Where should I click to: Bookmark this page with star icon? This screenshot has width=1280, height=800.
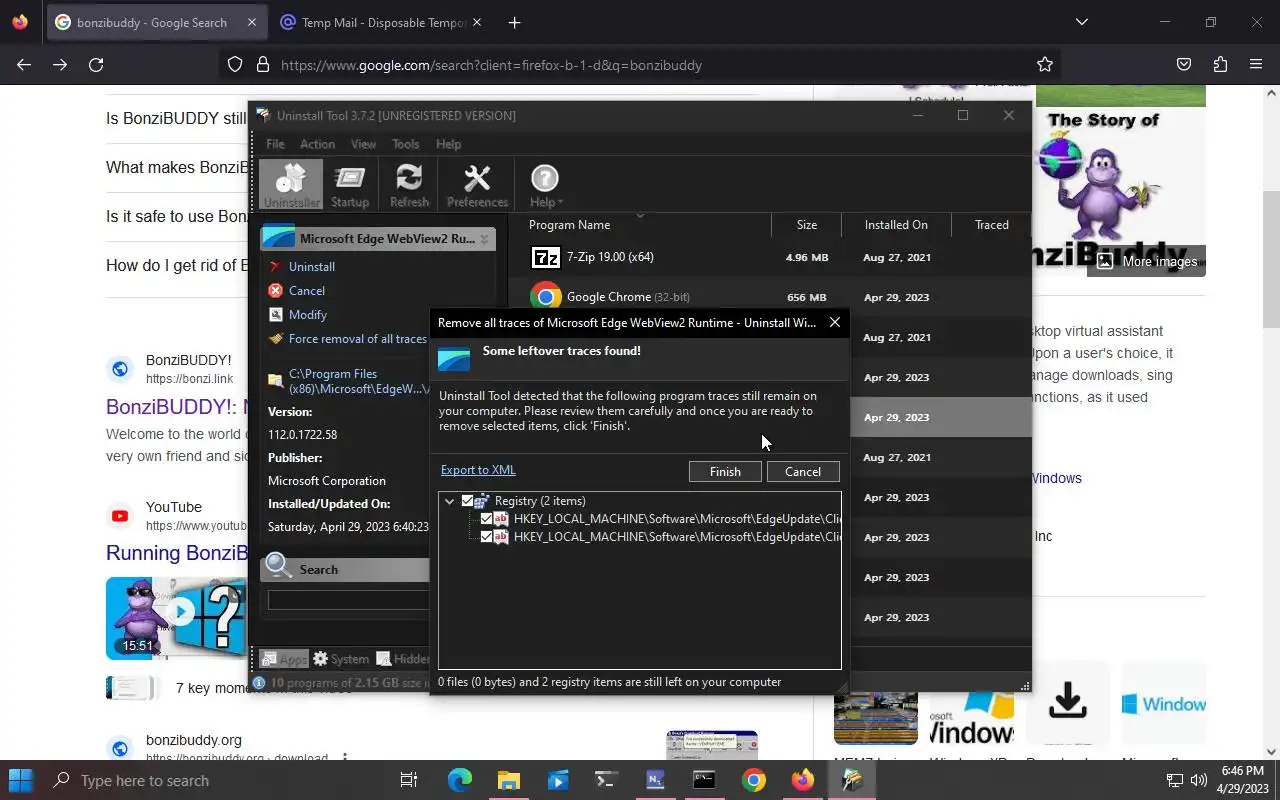[x=1045, y=65]
